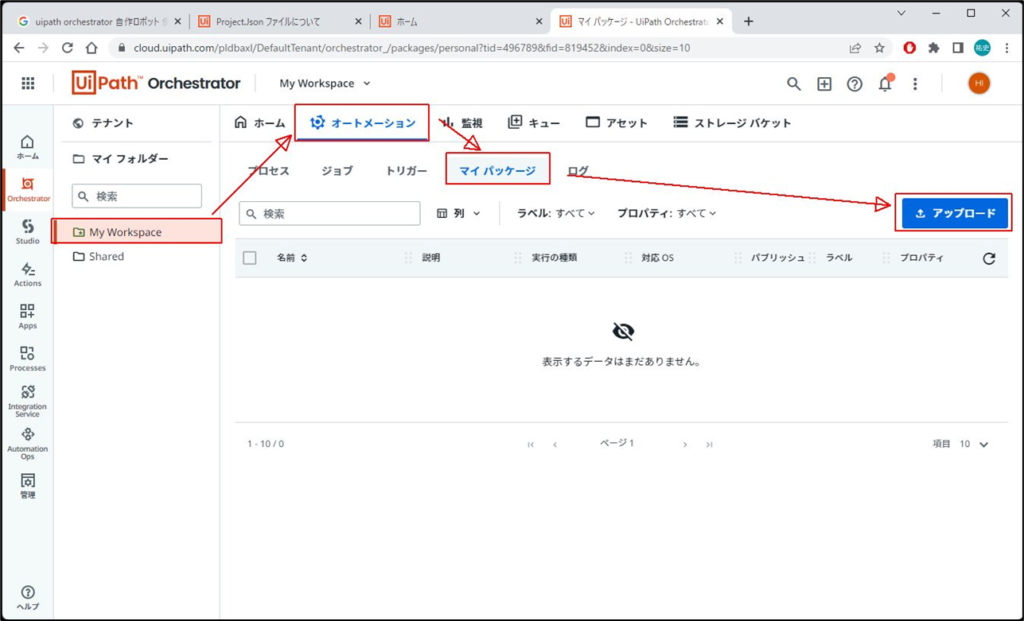This screenshot has height=621, width=1024.
Task: Reload the page in the browser
Action: pos(67,48)
